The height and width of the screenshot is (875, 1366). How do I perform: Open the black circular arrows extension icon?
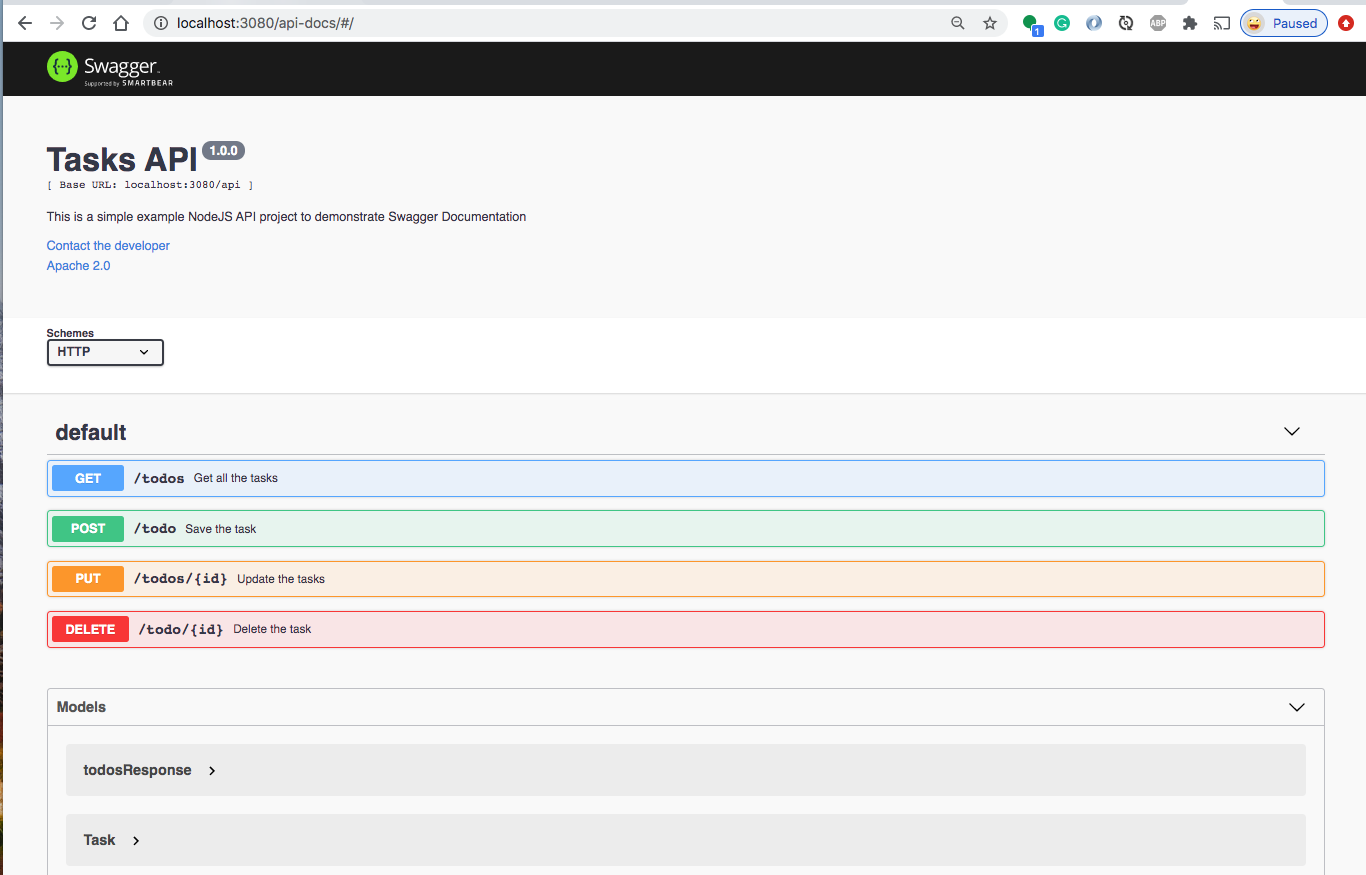[1126, 23]
